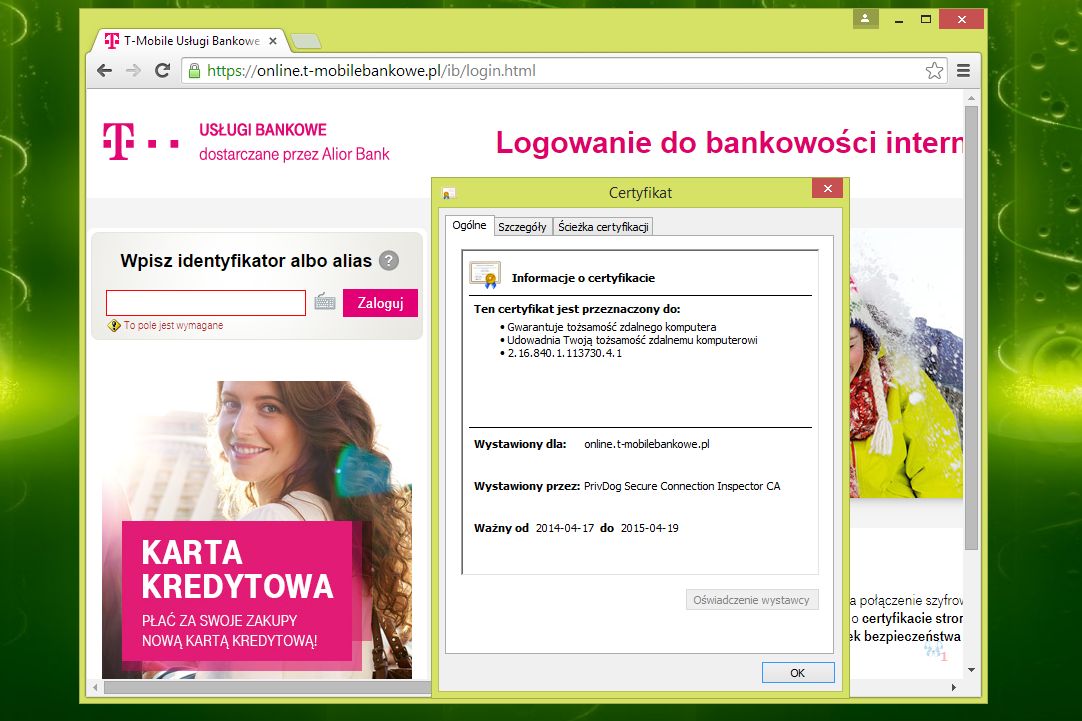This screenshot has height=721, width=1082.
Task: Confirm the certificate dialog with OK
Action: (798, 673)
